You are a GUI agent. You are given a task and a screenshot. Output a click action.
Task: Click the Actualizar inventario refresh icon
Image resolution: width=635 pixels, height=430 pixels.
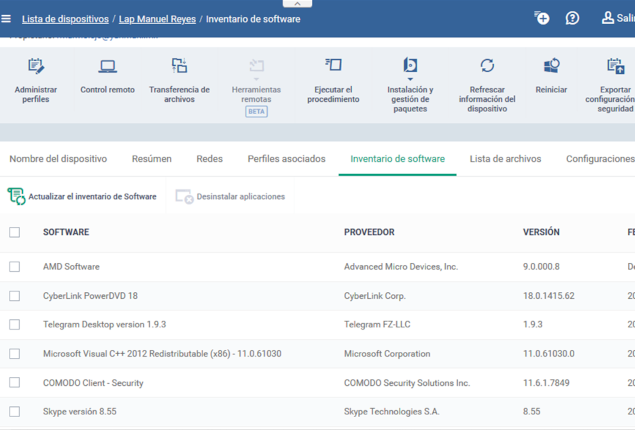16,196
